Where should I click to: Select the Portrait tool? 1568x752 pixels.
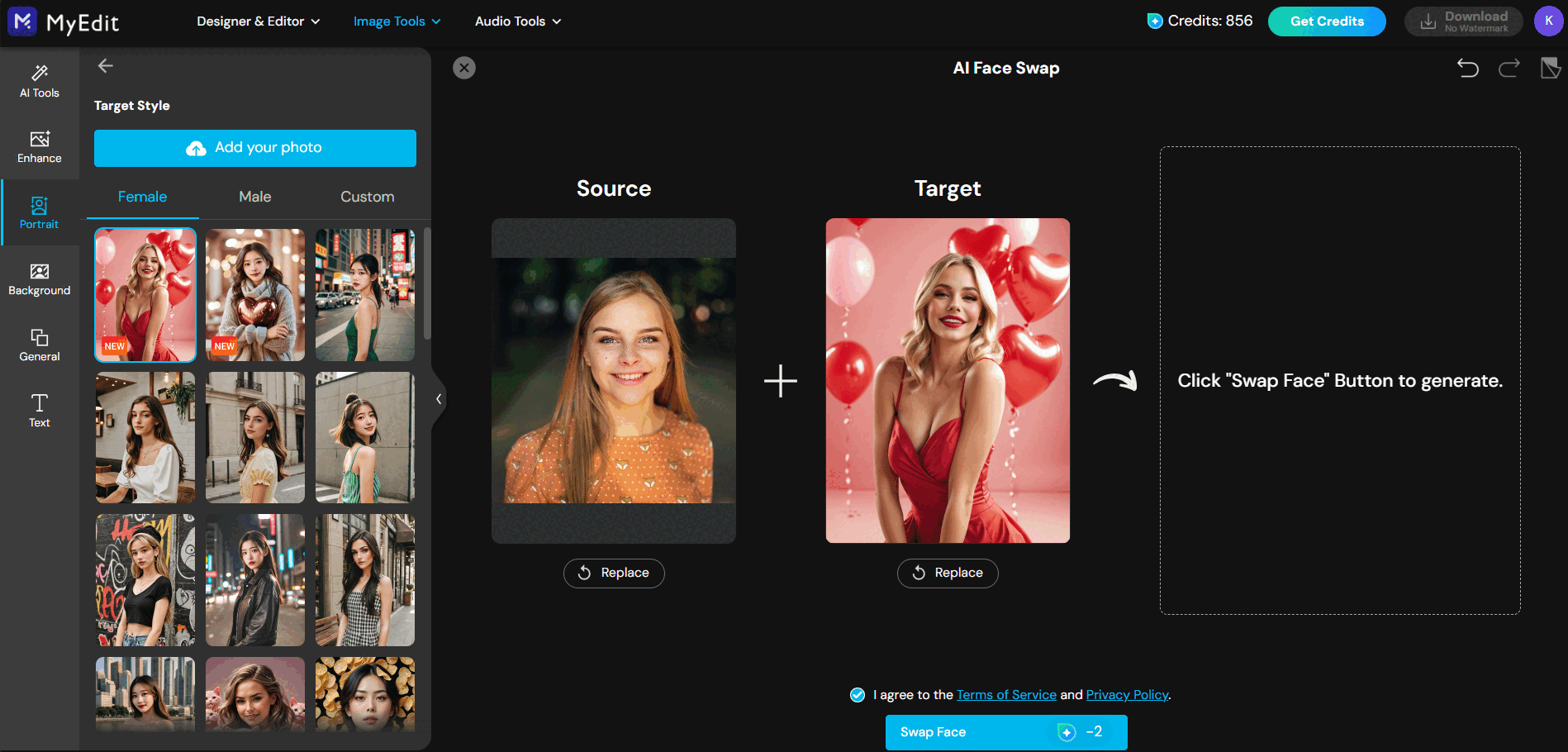[x=39, y=212]
